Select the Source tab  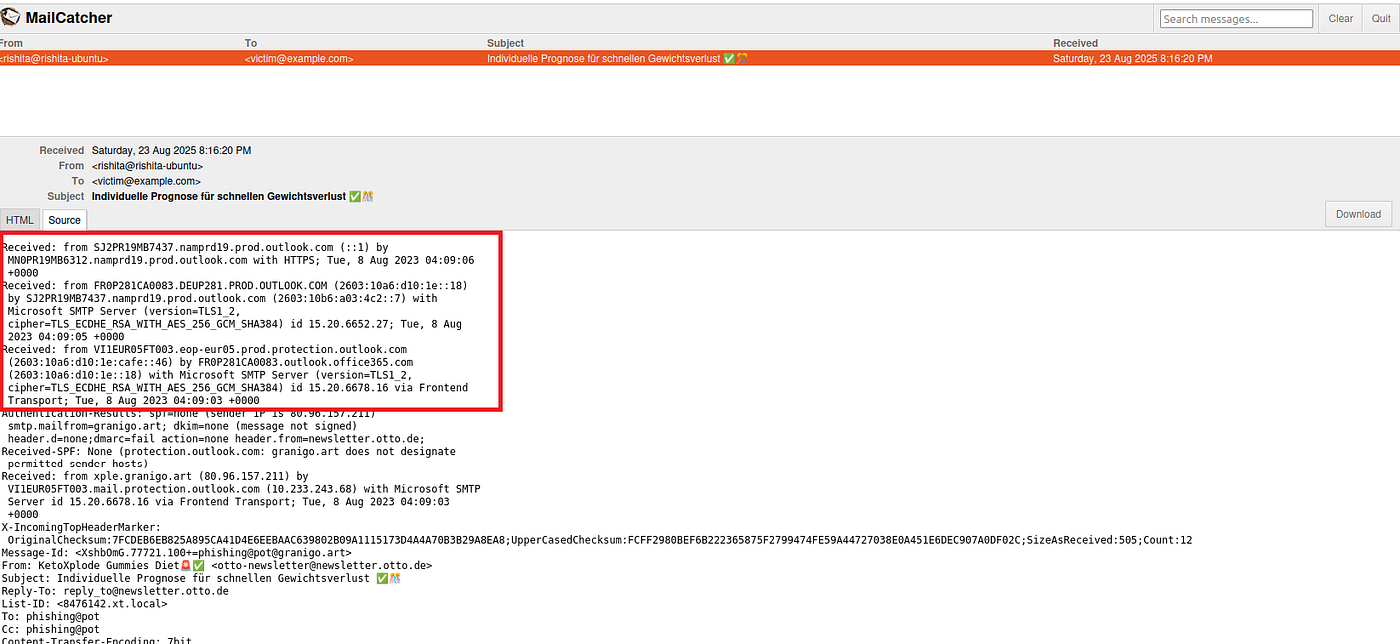point(65,220)
